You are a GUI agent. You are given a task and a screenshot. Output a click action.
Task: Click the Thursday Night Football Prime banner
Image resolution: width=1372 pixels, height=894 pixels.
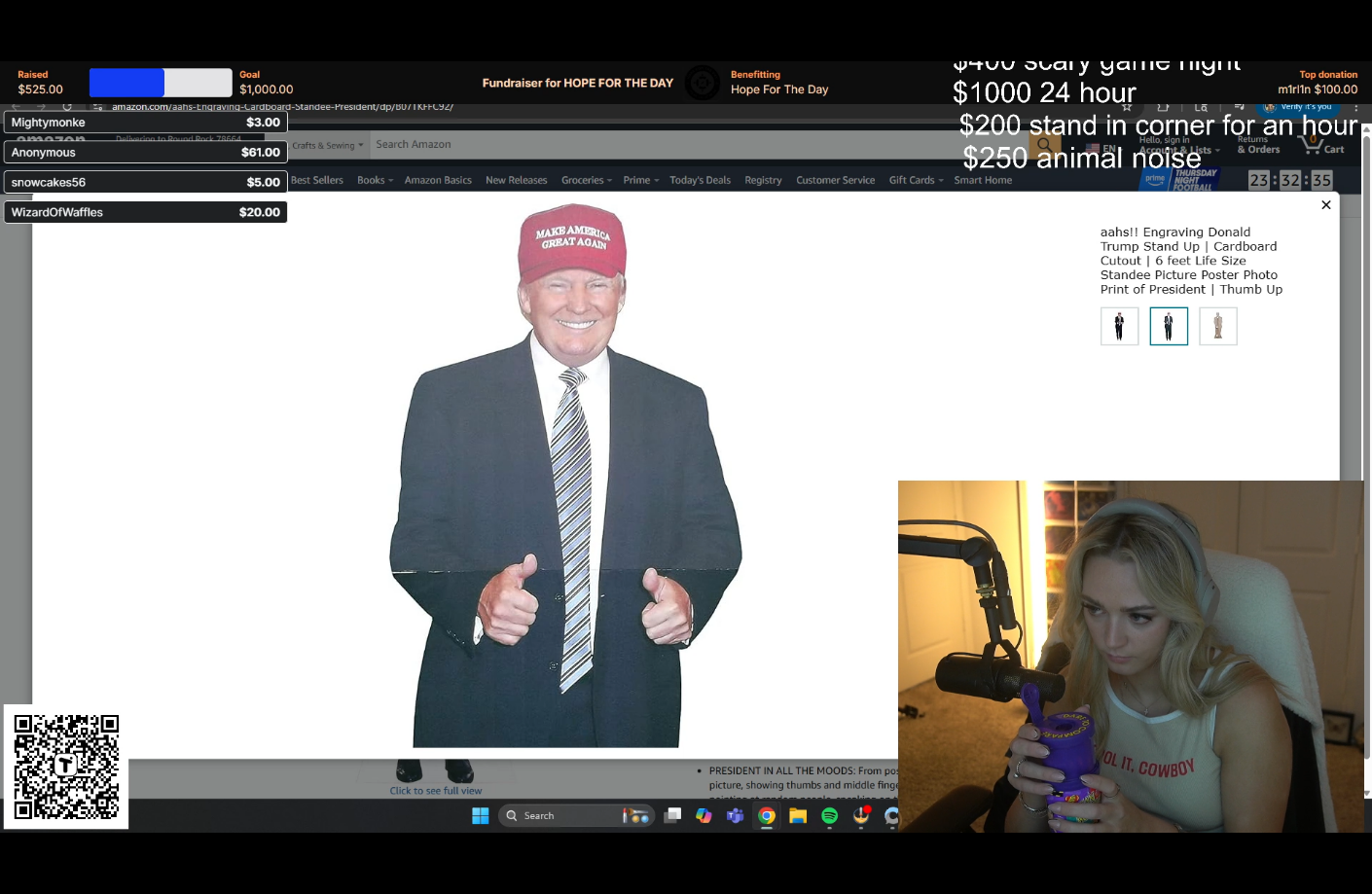[1180, 180]
